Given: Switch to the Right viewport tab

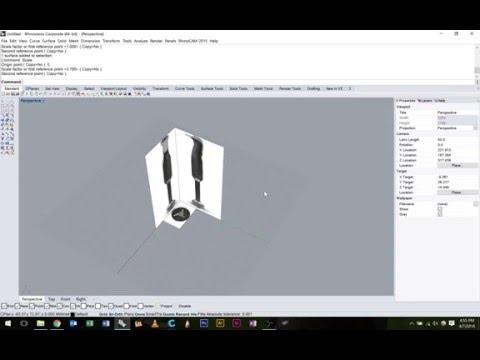Looking at the screenshot, I should (81, 299).
